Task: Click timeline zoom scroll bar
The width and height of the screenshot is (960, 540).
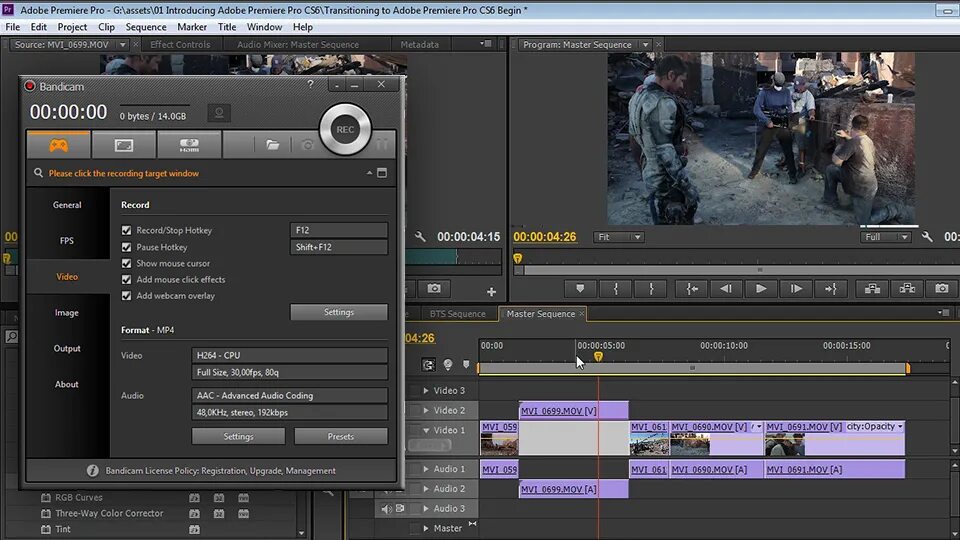Action: (692, 368)
